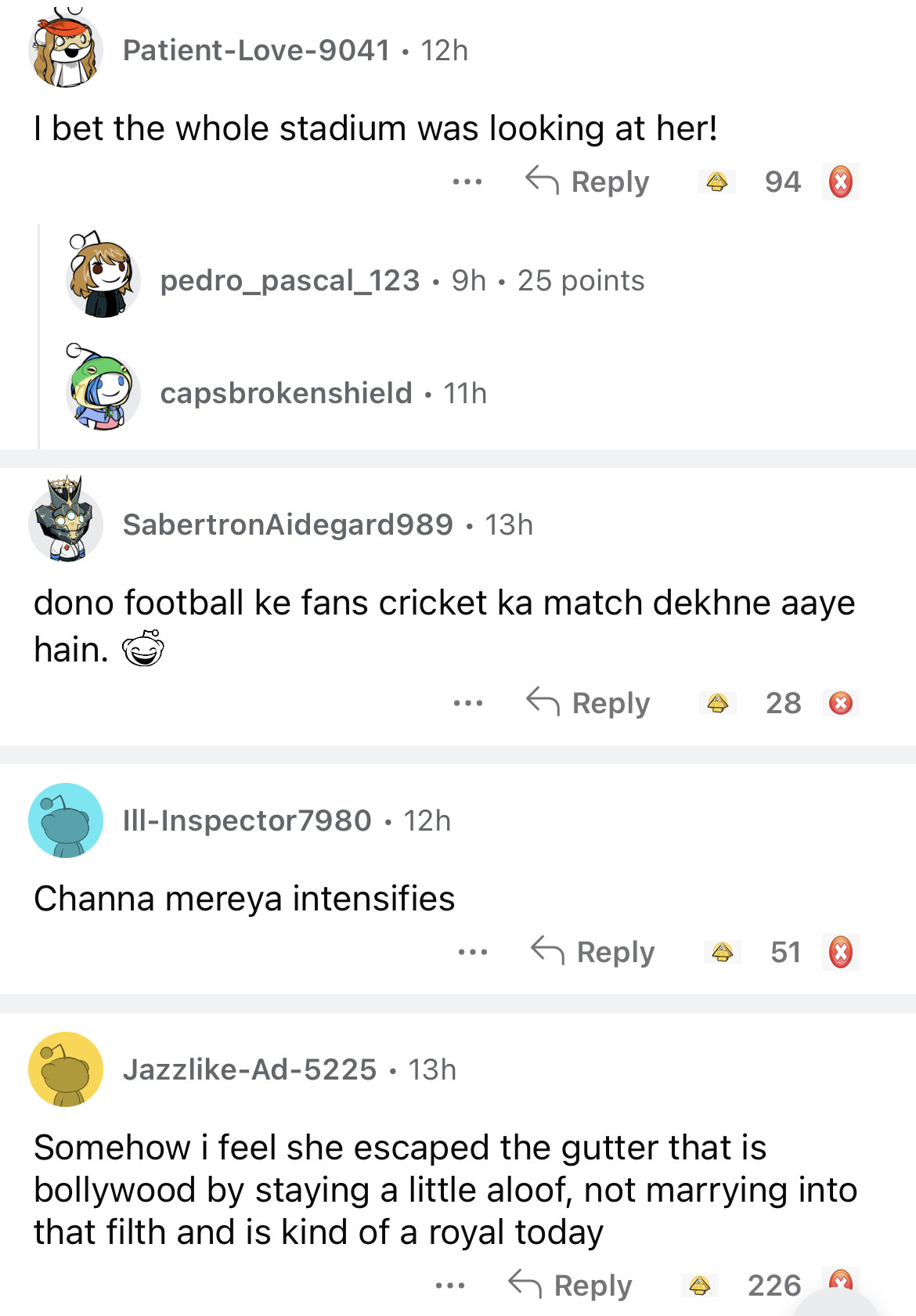
Task: Open Patient-Love-9041's avatar profile
Action: click(66, 50)
